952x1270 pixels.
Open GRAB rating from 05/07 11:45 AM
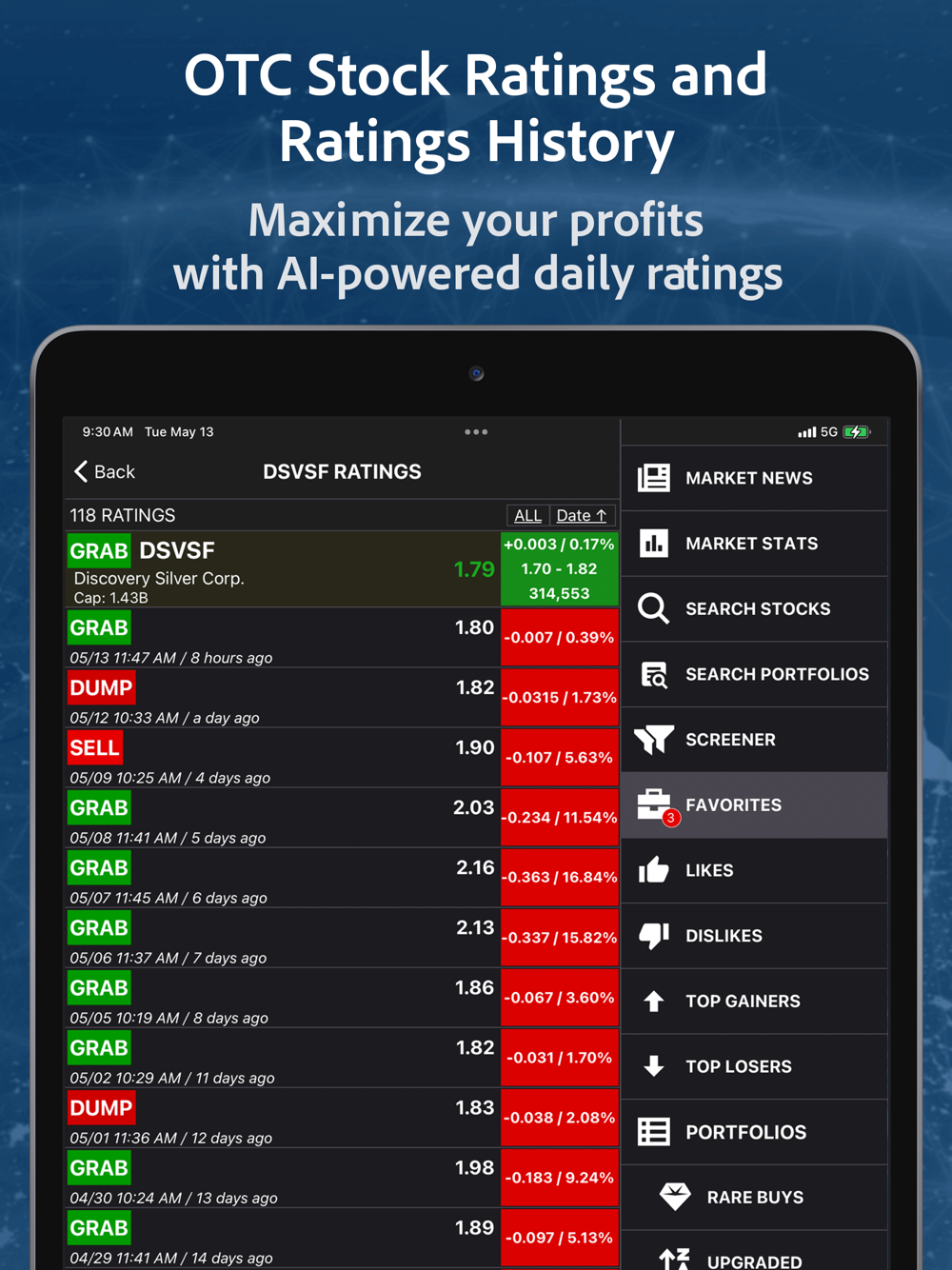pos(341,878)
